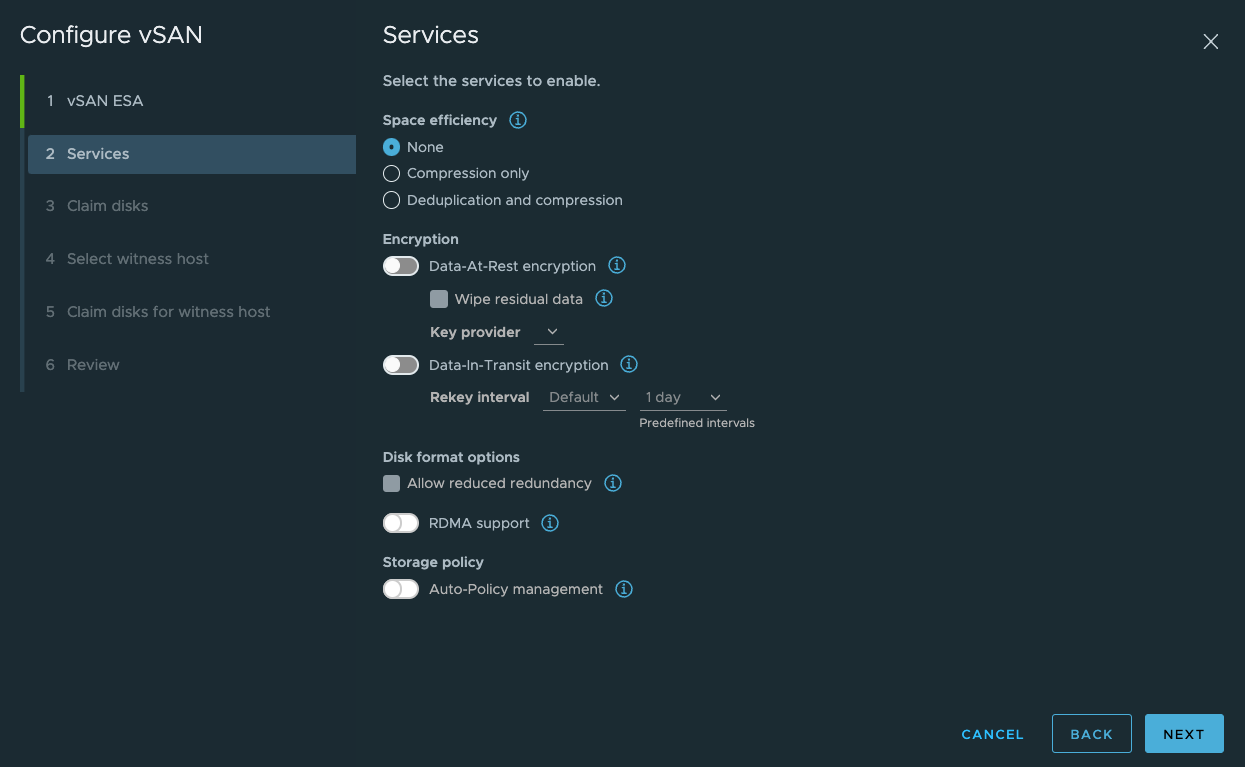1245x767 pixels.
Task: Click the Data-At-Rest encryption info icon
Action: (x=616, y=265)
